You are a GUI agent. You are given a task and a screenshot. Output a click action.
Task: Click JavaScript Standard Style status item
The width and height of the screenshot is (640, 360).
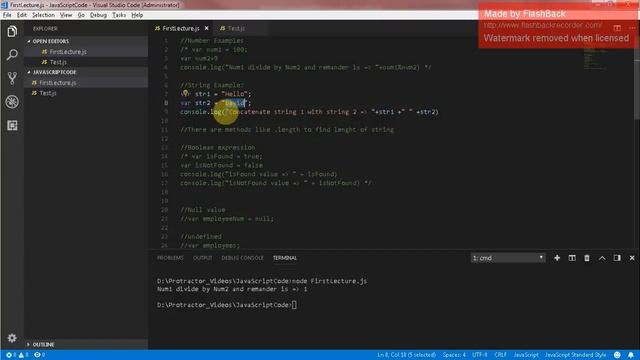click(x=576, y=355)
